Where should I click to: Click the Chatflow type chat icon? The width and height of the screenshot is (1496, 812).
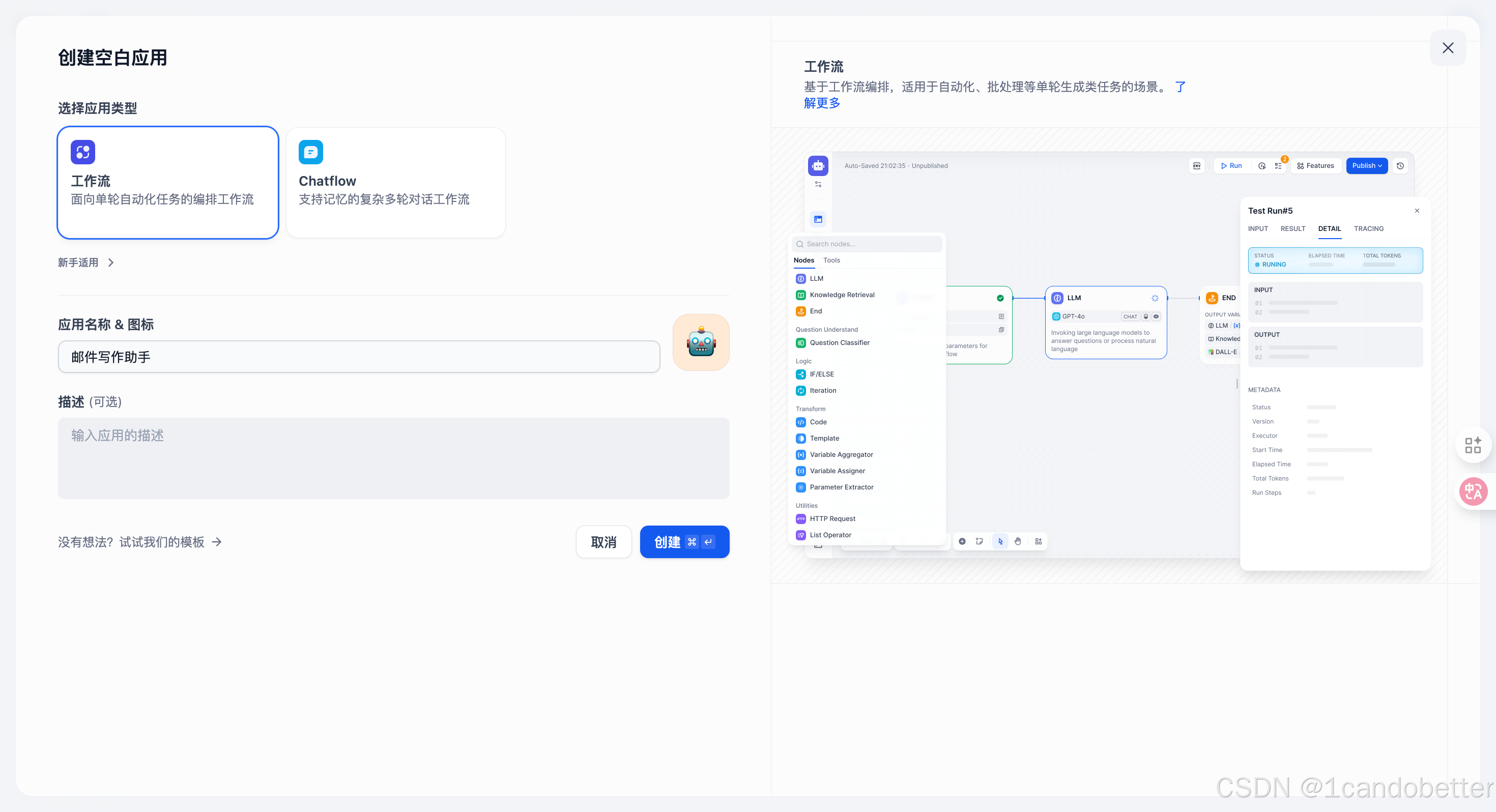pos(311,152)
